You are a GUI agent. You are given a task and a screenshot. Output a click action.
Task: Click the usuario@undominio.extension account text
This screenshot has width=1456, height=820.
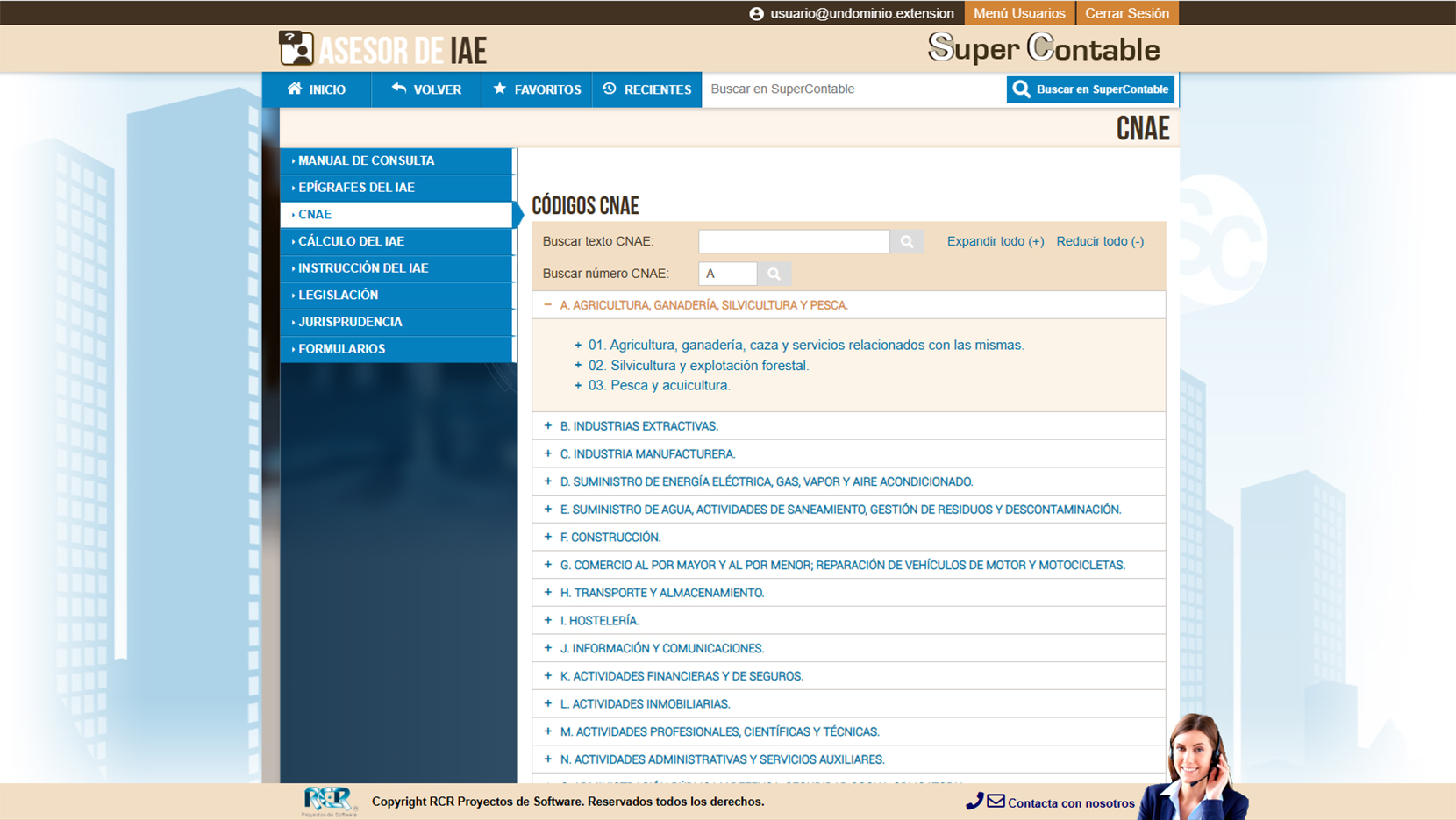(862, 13)
